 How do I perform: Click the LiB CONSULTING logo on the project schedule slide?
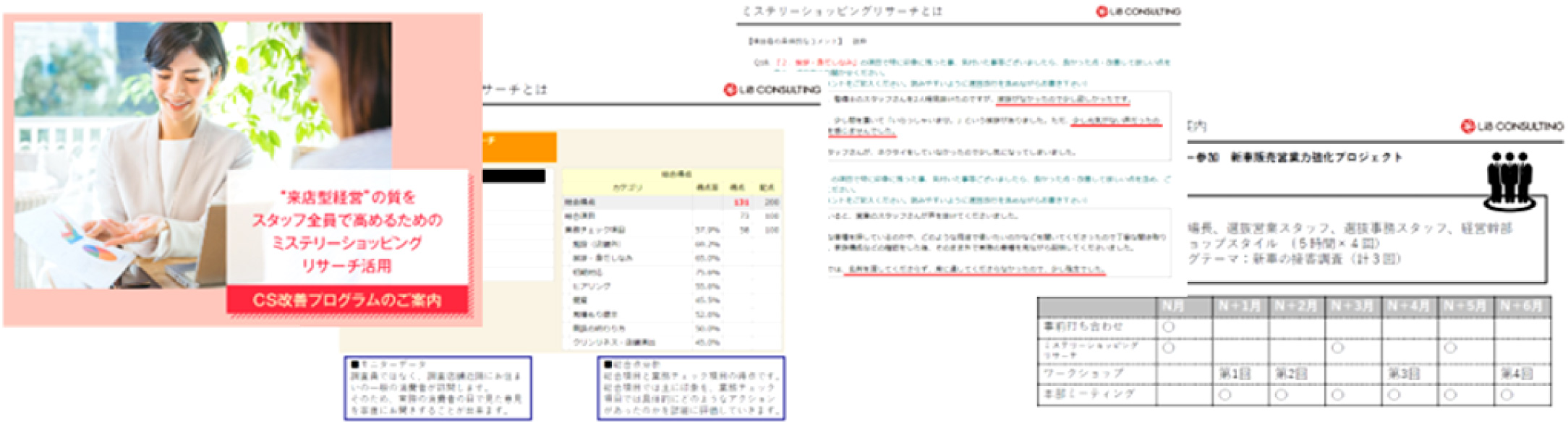pyautogui.click(x=1512, y=126)
